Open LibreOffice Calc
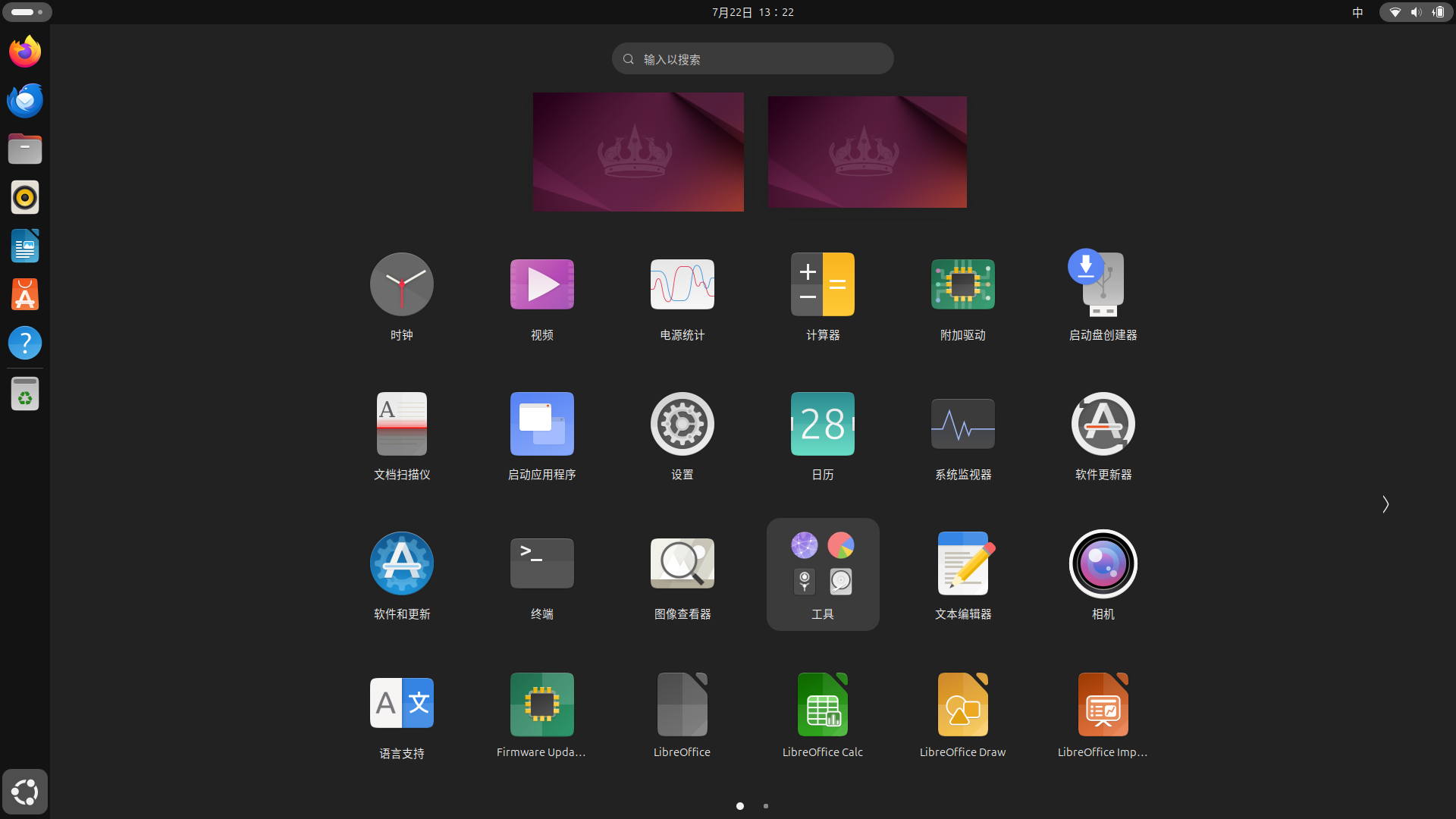This screenshot has height=819, width=1456. (x=822, y=705)
